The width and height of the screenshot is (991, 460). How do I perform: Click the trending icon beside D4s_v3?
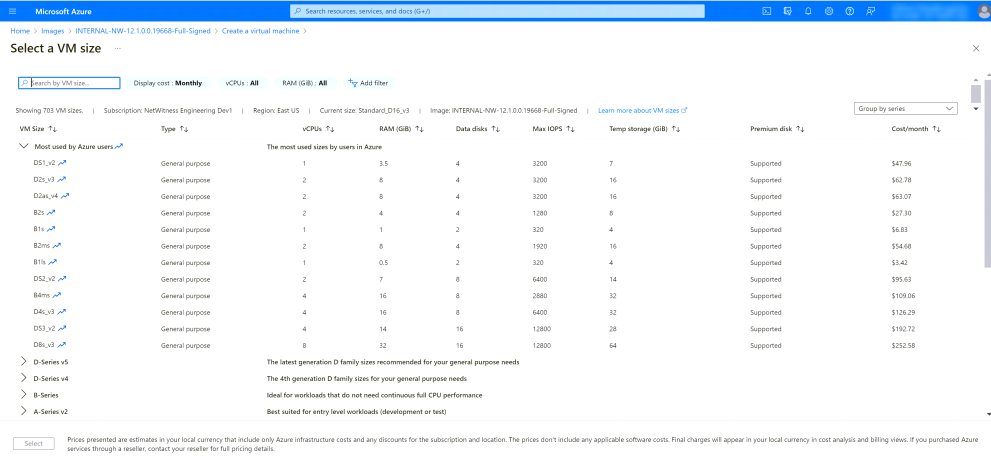coord(61,312)
